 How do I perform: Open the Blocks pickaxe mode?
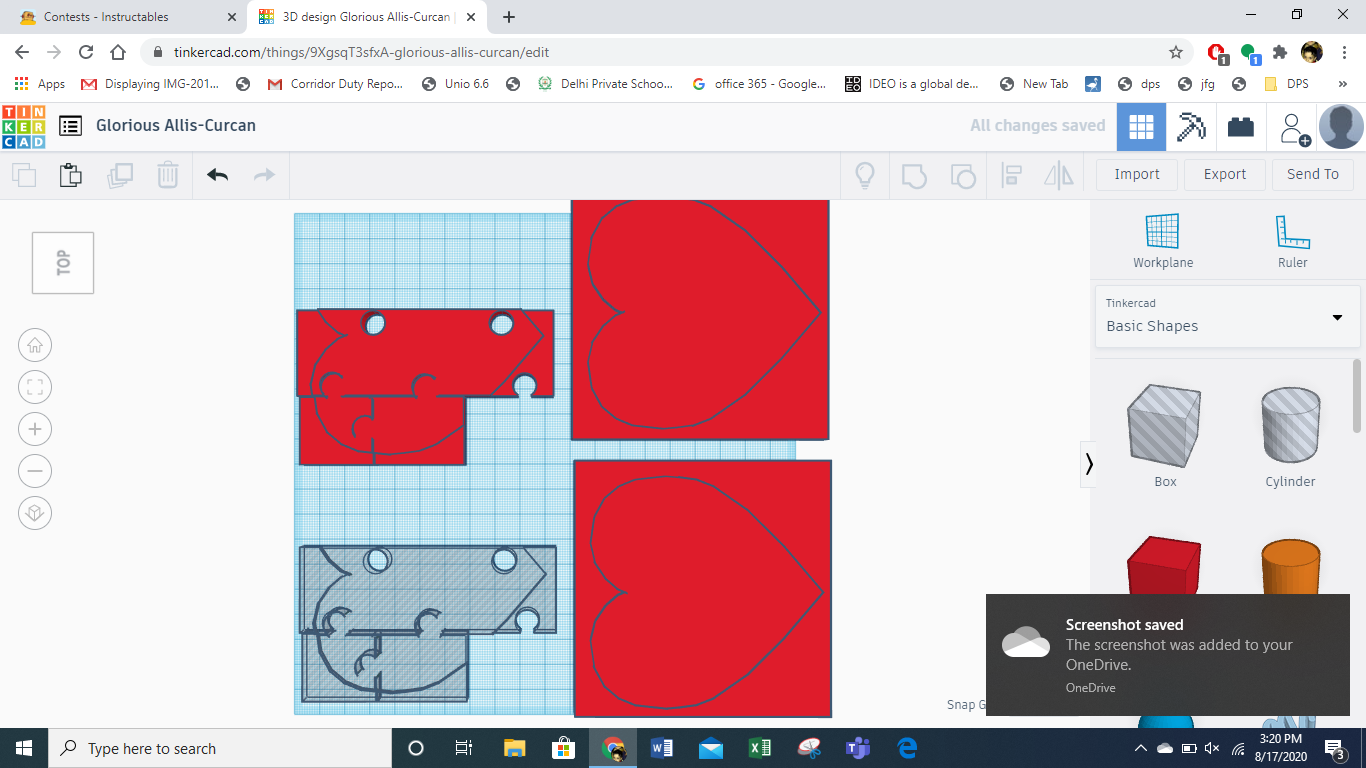coord(1191,127)
